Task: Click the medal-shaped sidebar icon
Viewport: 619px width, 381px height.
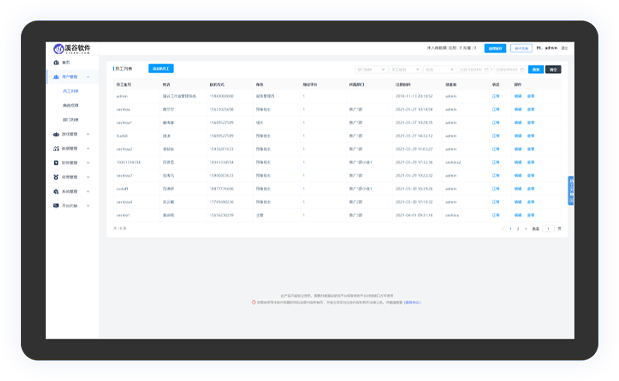Action: point(56,177)
